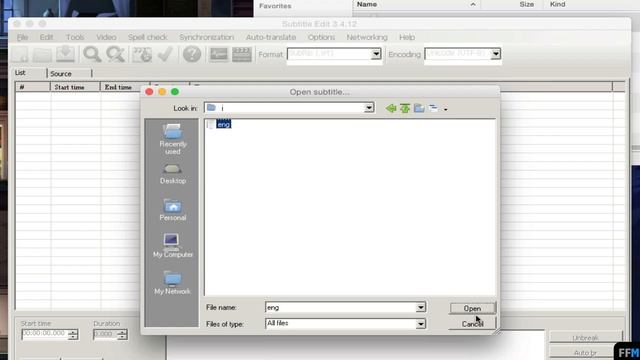
Task: Open the Edit menu
Action: click(47, 37)
